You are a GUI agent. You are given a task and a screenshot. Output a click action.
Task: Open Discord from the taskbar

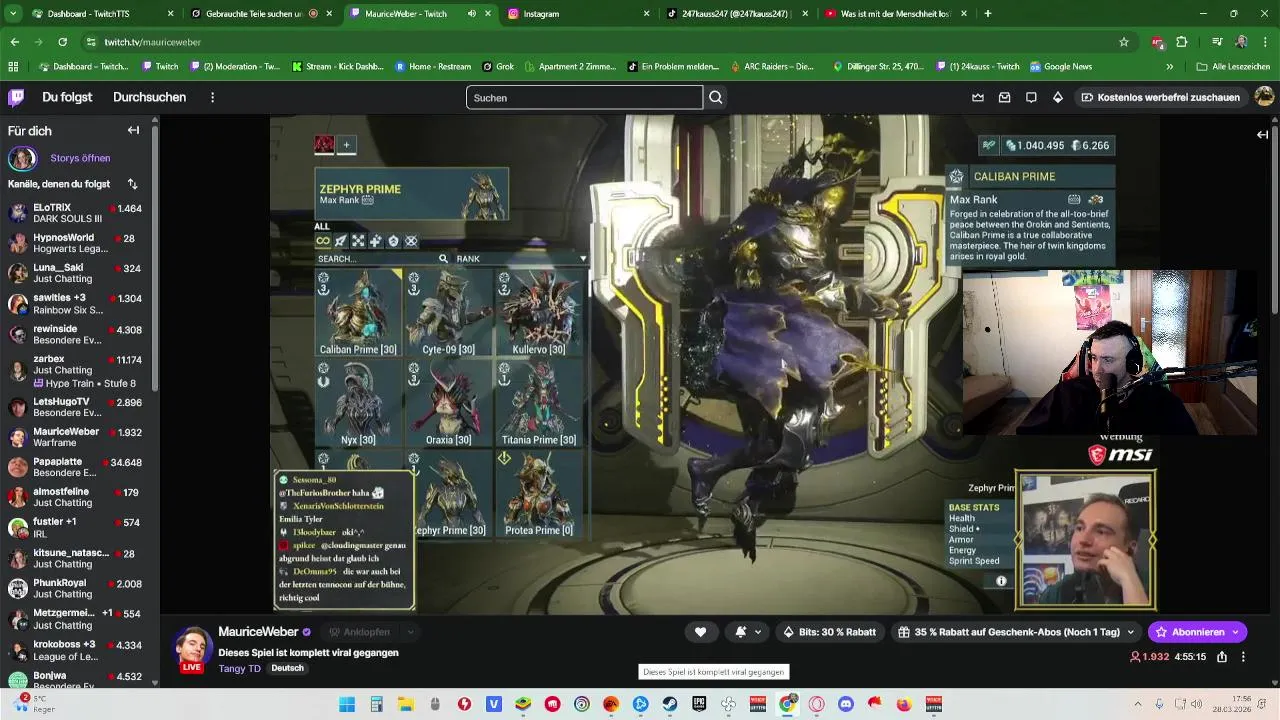coord(846,704)
